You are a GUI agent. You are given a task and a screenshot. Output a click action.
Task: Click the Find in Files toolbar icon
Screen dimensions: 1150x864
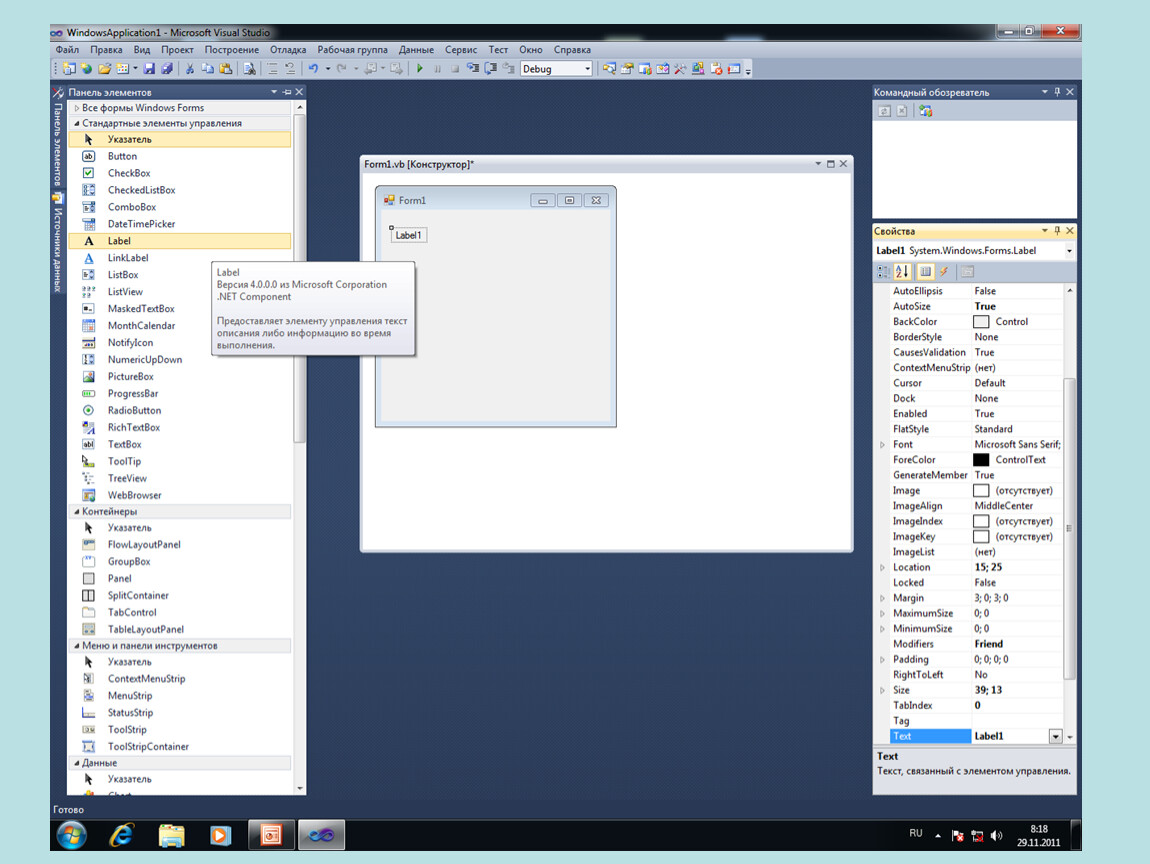tap(249, 69)
